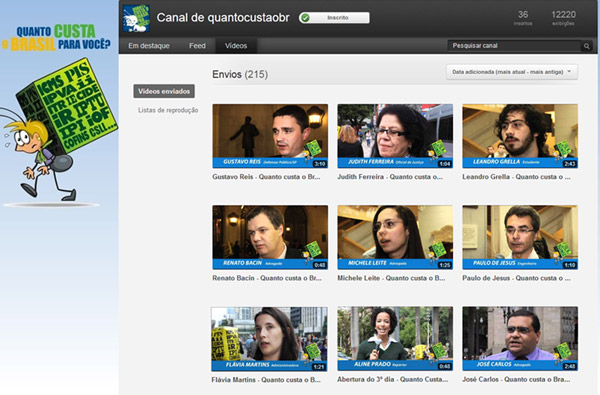Switch to the Em destaque tab
The image size is (600, 395).
point(149,46)
